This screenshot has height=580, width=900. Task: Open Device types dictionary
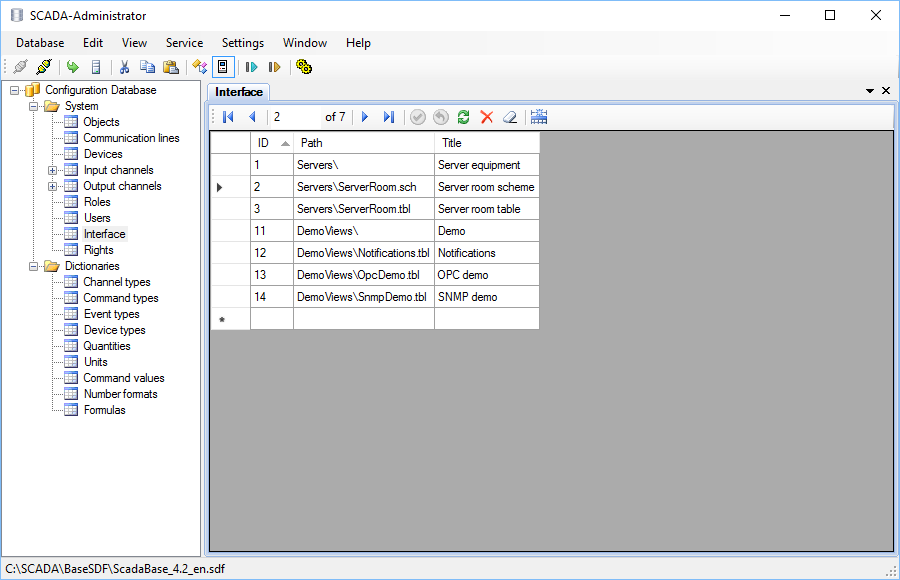click(114, 331)
